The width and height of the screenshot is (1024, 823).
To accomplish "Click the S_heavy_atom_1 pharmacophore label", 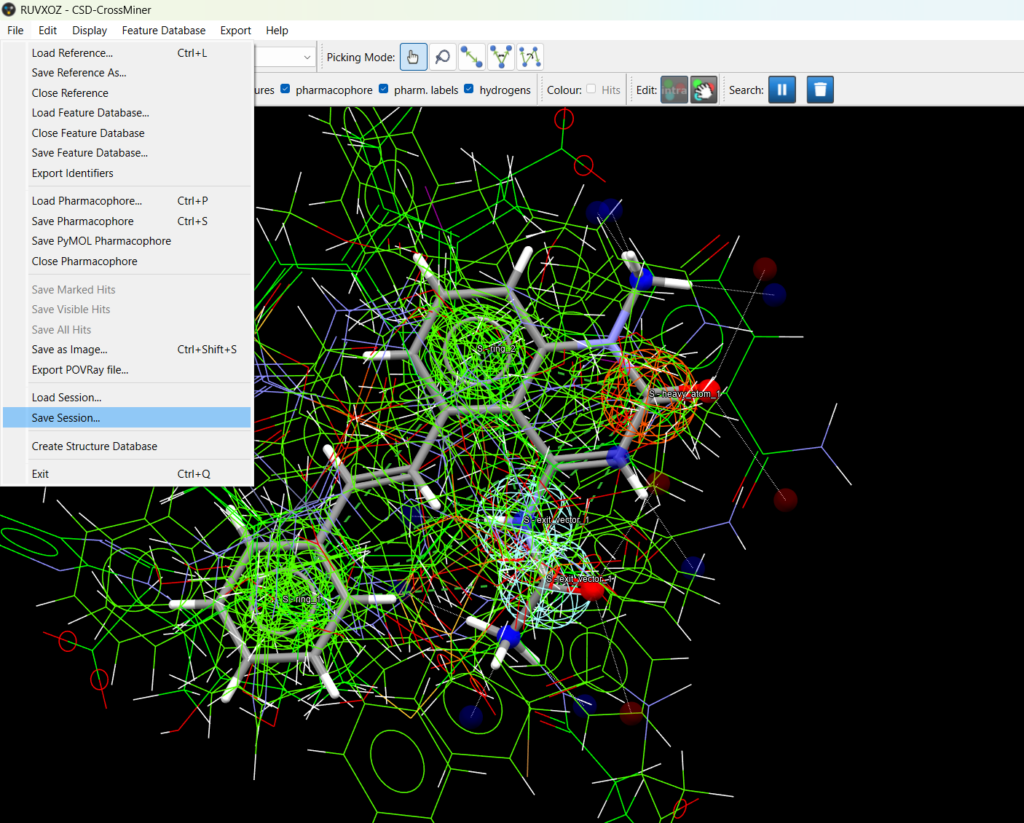I will (x=683, y=395).
